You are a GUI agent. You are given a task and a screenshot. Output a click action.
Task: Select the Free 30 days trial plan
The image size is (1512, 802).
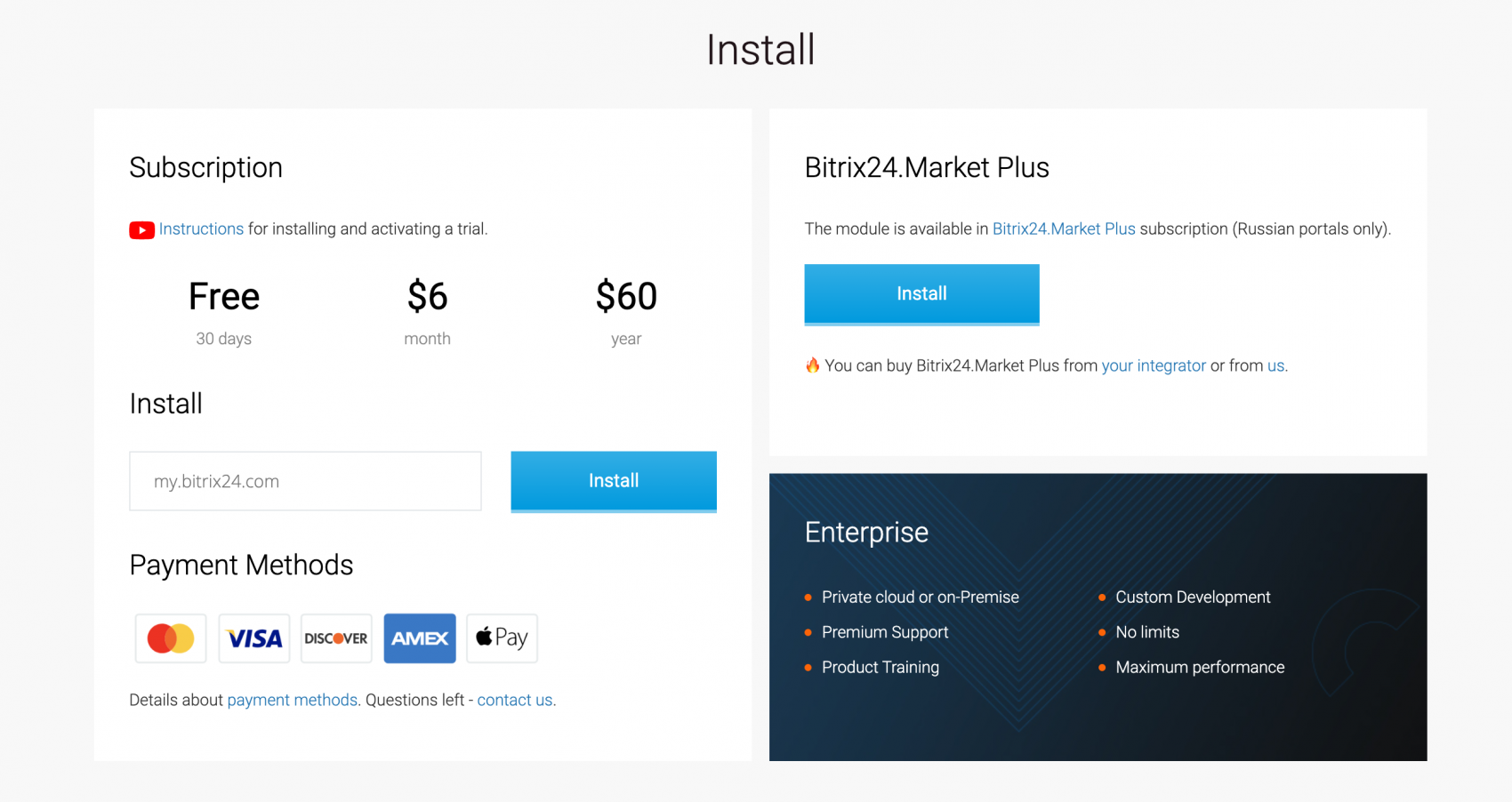(x=223, y=307)
